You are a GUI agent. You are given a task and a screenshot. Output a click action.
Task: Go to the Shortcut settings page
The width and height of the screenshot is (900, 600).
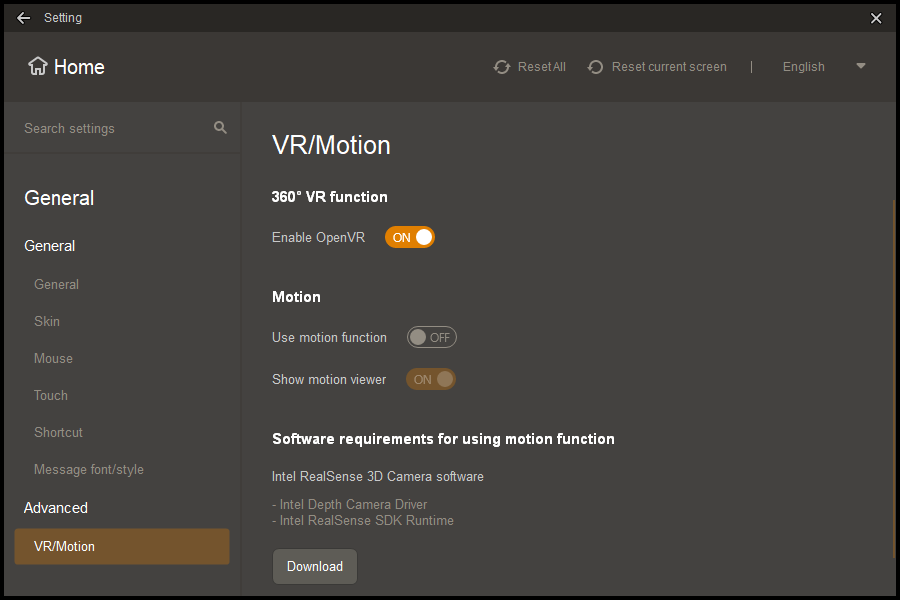point(58,432)
